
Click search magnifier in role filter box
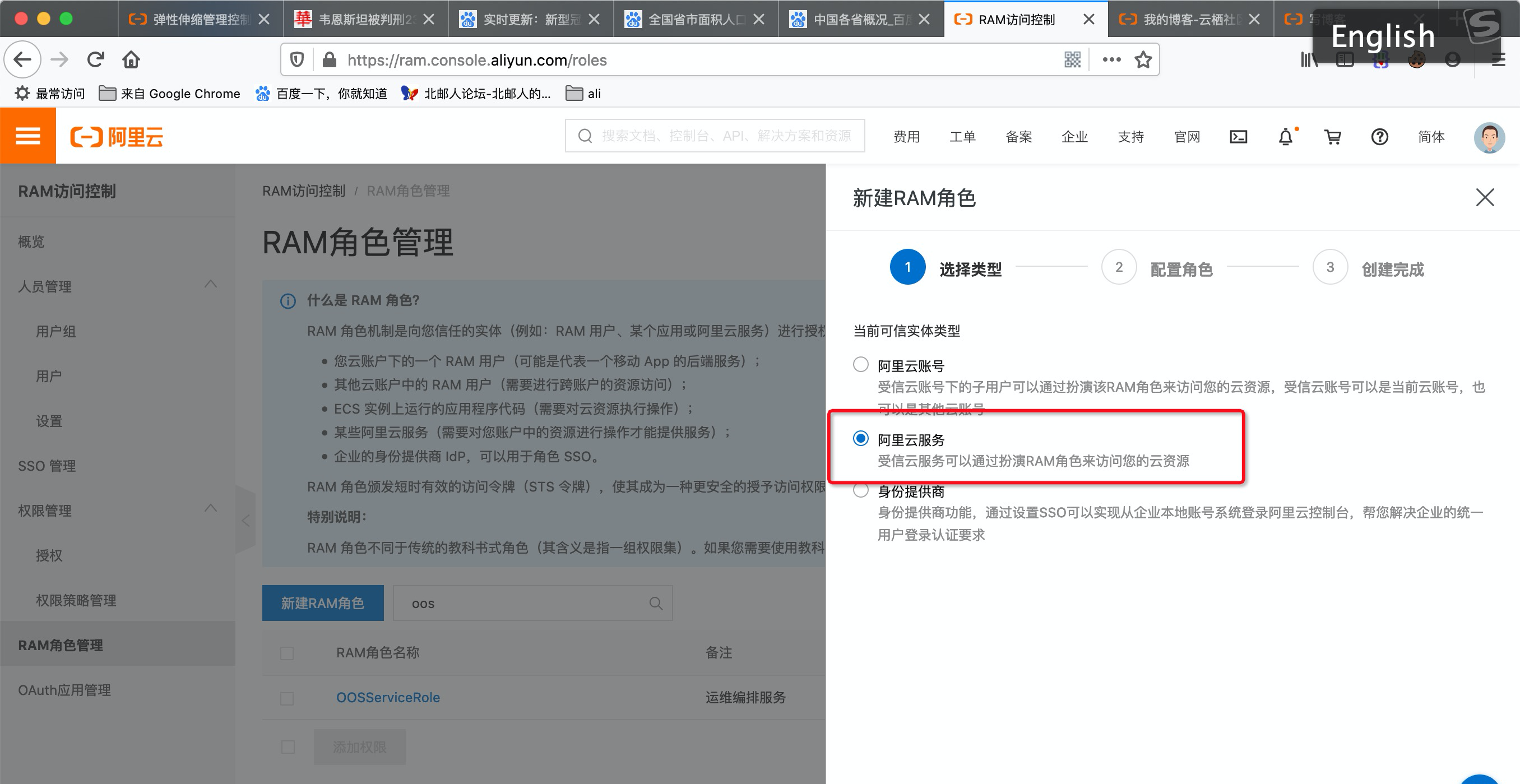pos(656,603)
